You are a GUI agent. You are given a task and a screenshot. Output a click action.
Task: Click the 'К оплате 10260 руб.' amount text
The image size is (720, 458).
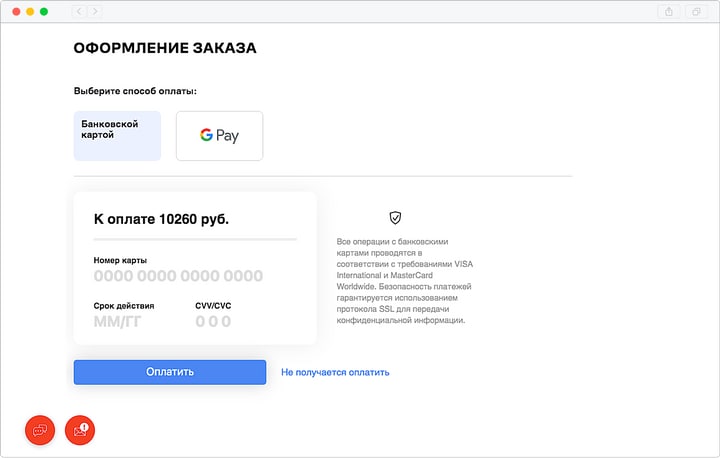click(x=161, y=219)
